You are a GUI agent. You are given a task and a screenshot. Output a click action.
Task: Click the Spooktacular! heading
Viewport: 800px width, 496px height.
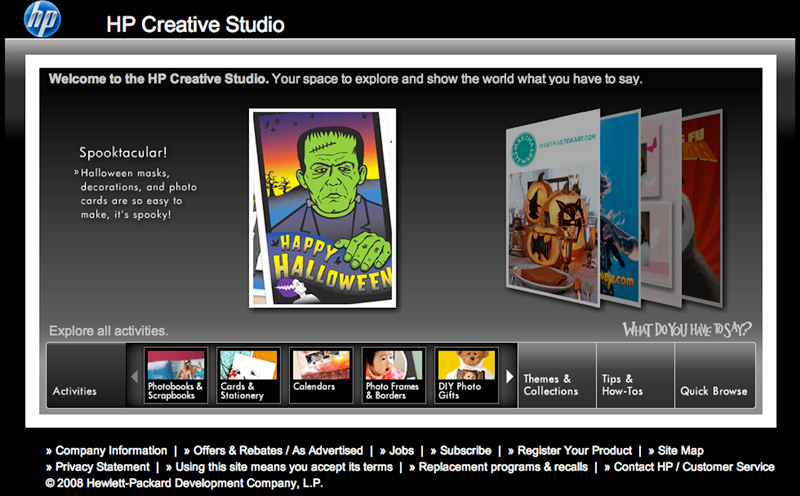123,153
